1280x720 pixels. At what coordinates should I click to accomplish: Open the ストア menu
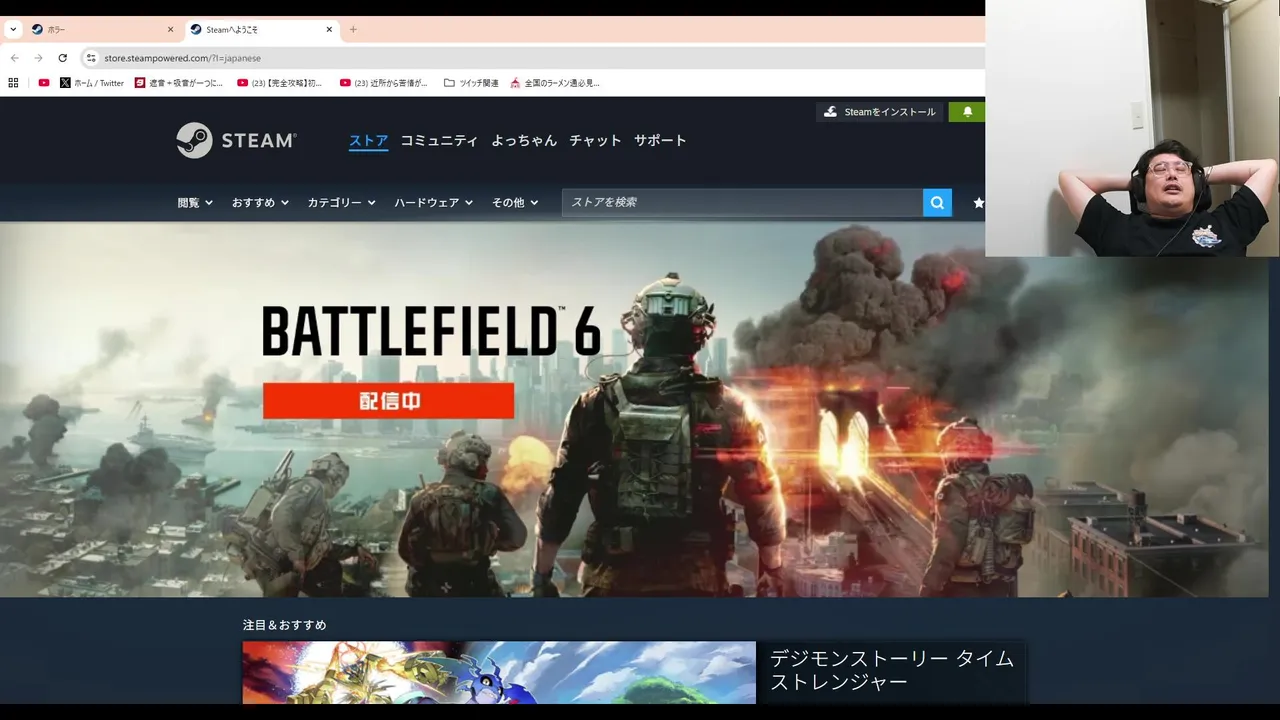[x=368, y=141]
